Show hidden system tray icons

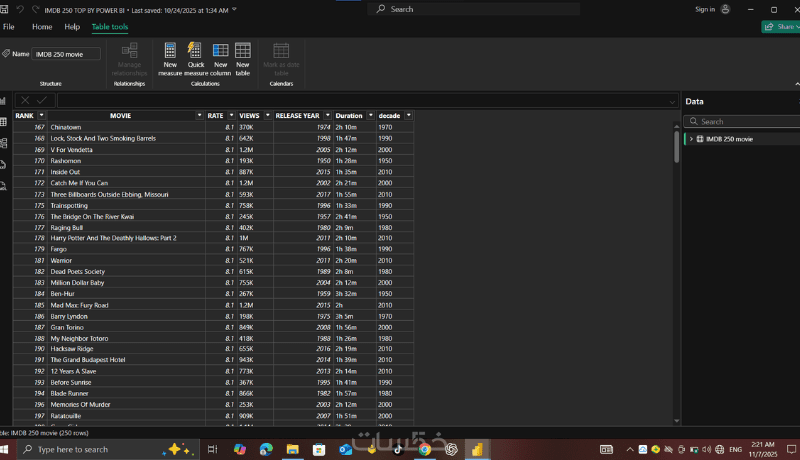click(630, 449)
